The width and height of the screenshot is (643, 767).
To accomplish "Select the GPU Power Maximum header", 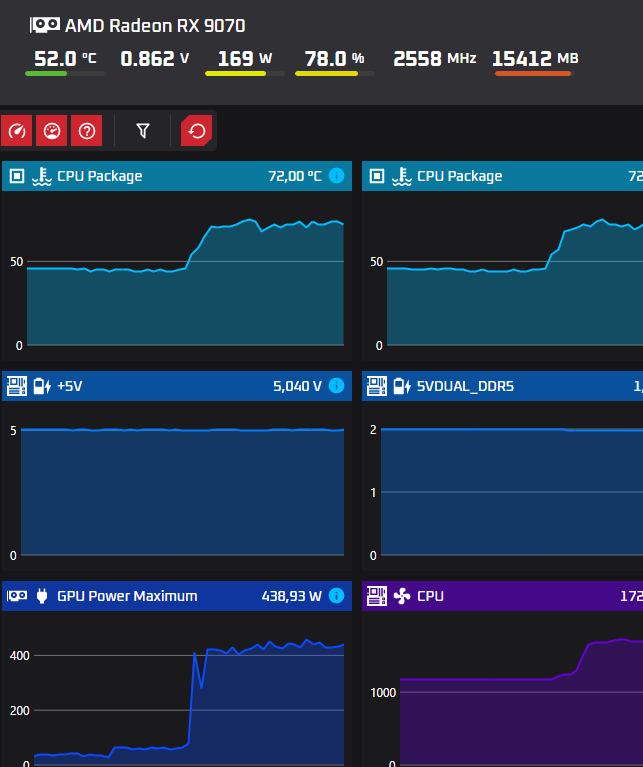I will (177, 596).
